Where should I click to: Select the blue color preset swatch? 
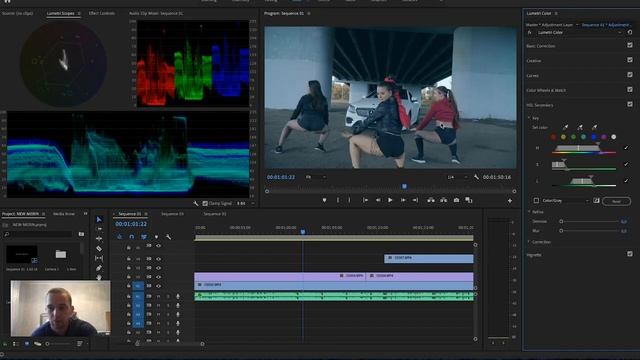point(594,137)
